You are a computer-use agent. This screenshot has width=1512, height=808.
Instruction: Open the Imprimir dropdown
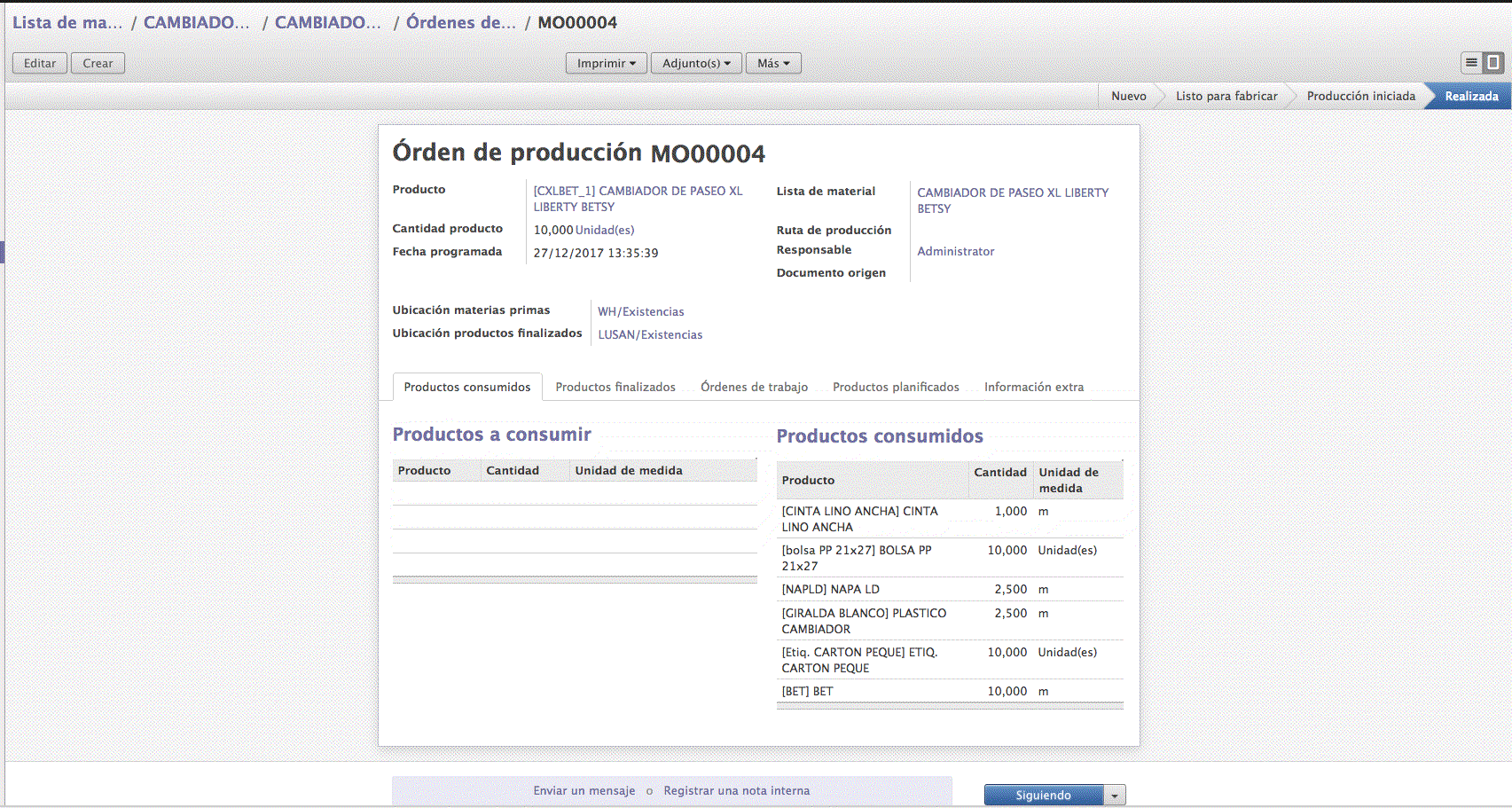pos(607,63)
